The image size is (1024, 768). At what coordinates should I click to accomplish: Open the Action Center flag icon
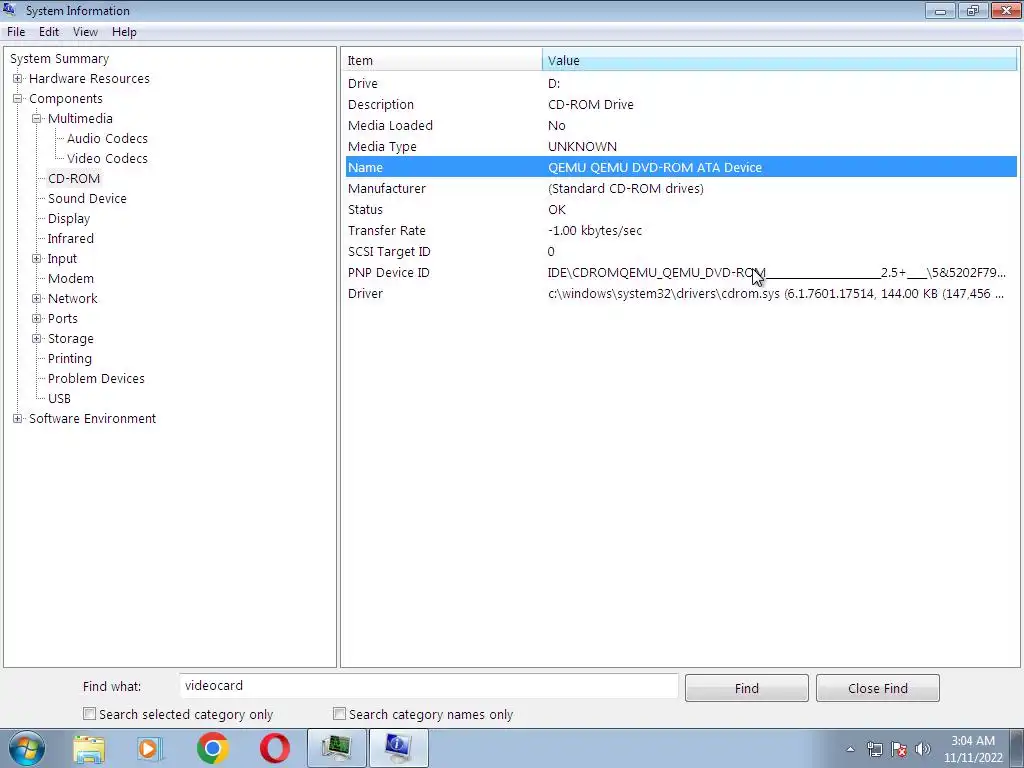(x=899, y=749)
